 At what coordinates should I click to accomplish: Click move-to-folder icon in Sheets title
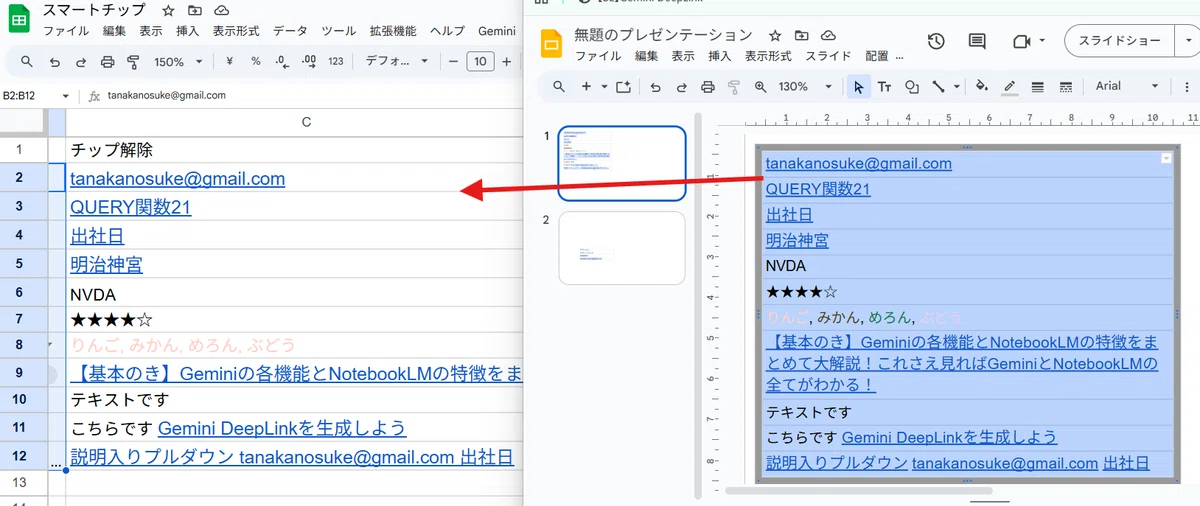point(194,10)
